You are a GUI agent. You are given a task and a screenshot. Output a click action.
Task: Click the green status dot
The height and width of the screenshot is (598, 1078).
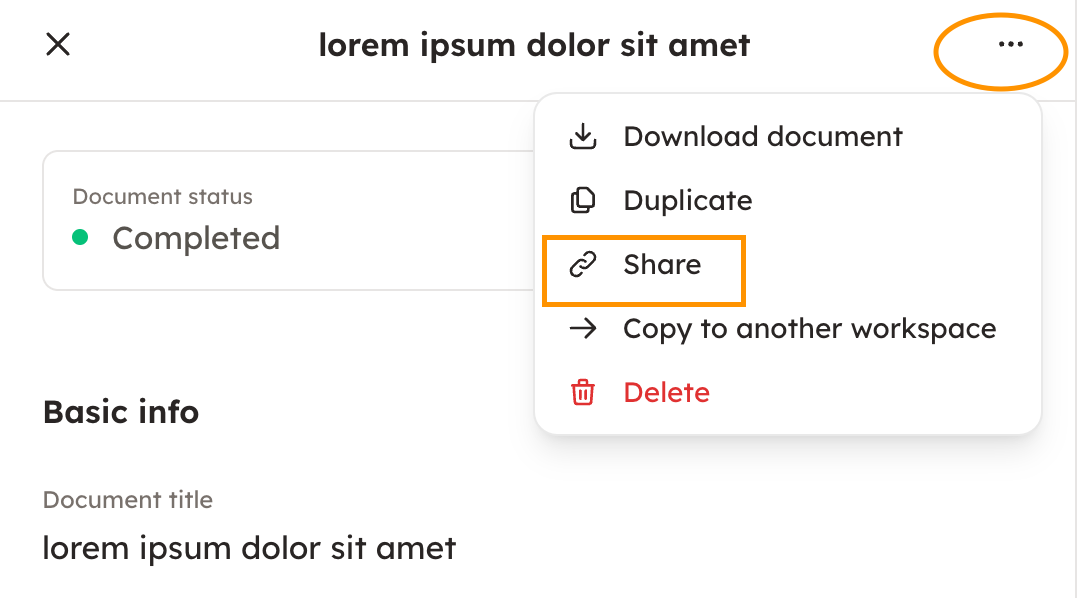(81, 238)
